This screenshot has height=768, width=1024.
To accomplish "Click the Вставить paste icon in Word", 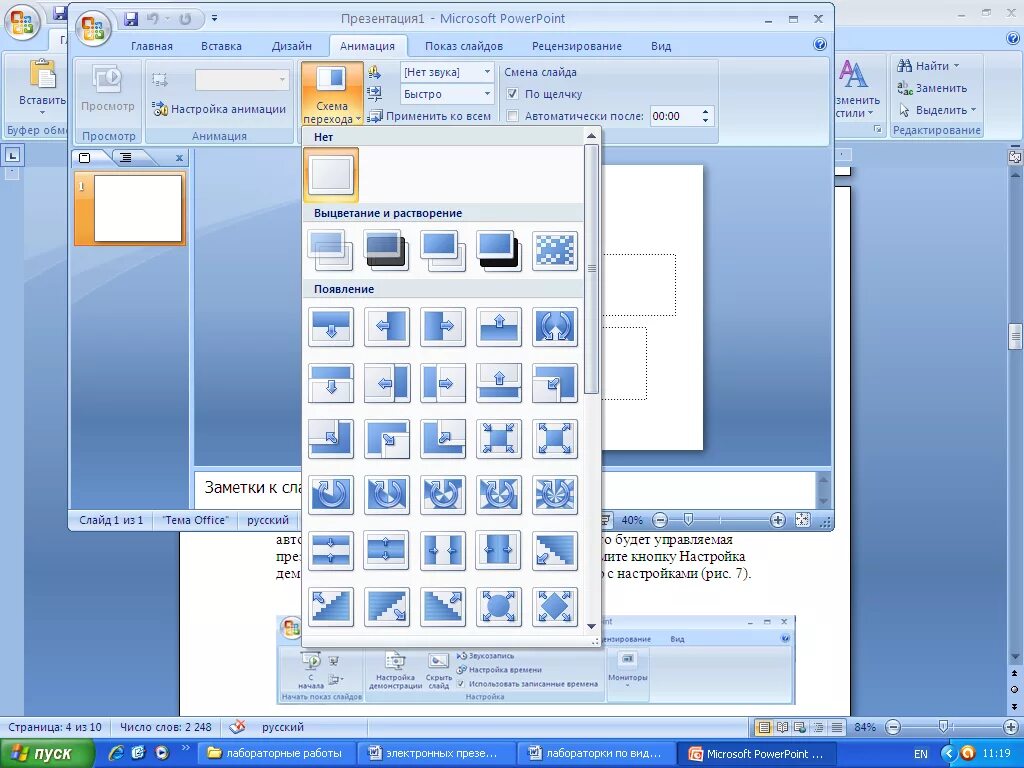I will [x=42, y=75].
